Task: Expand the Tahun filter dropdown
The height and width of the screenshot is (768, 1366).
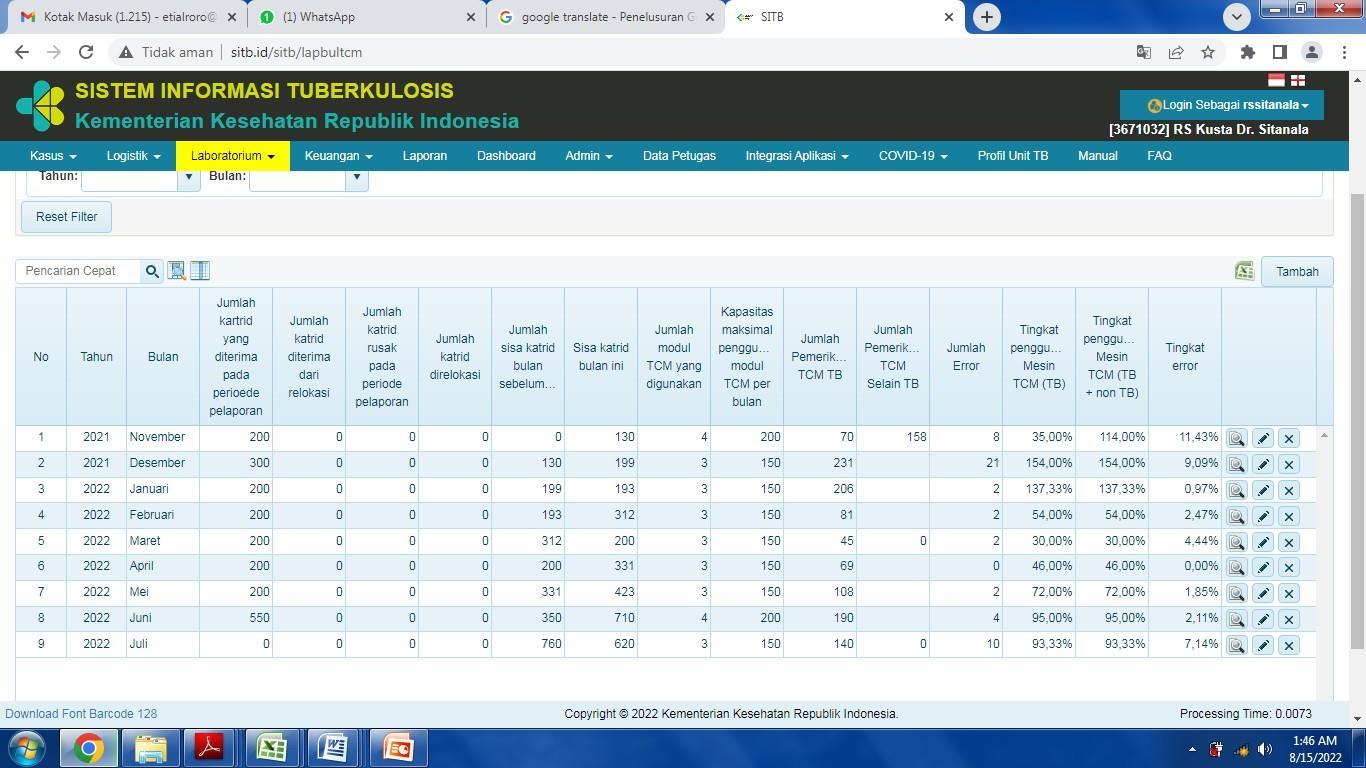Action: pos(188,177)
